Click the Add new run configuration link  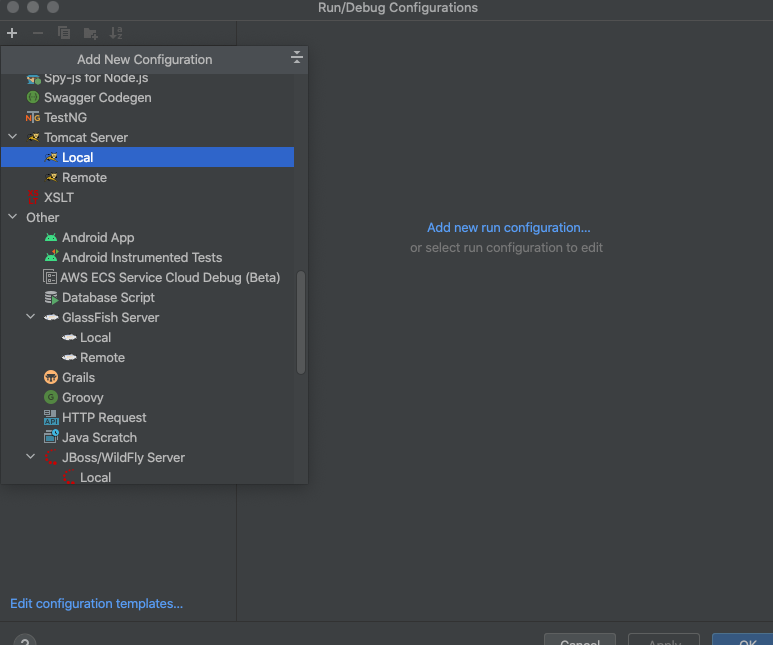point(508,227)
